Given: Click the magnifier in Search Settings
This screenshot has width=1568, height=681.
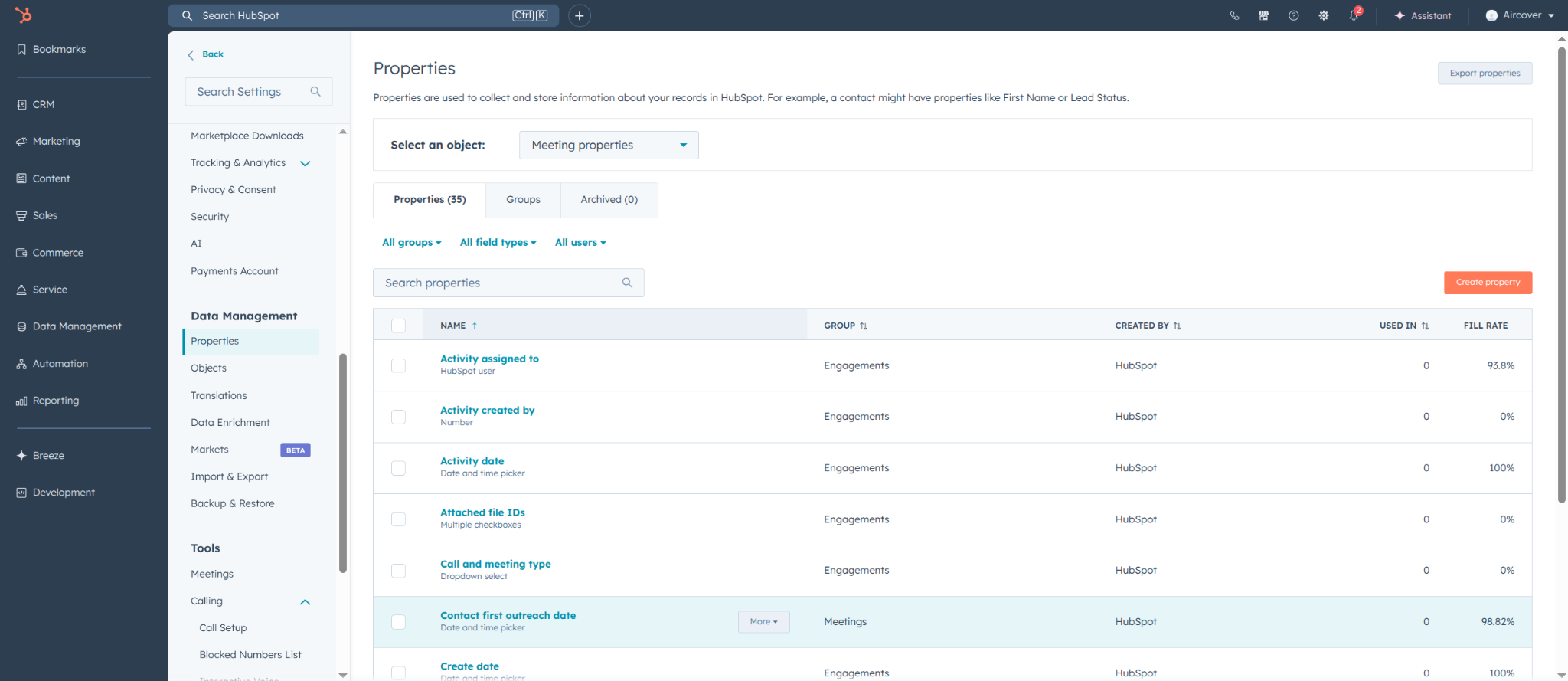Looking at the screenshot, I should [315, 91].
